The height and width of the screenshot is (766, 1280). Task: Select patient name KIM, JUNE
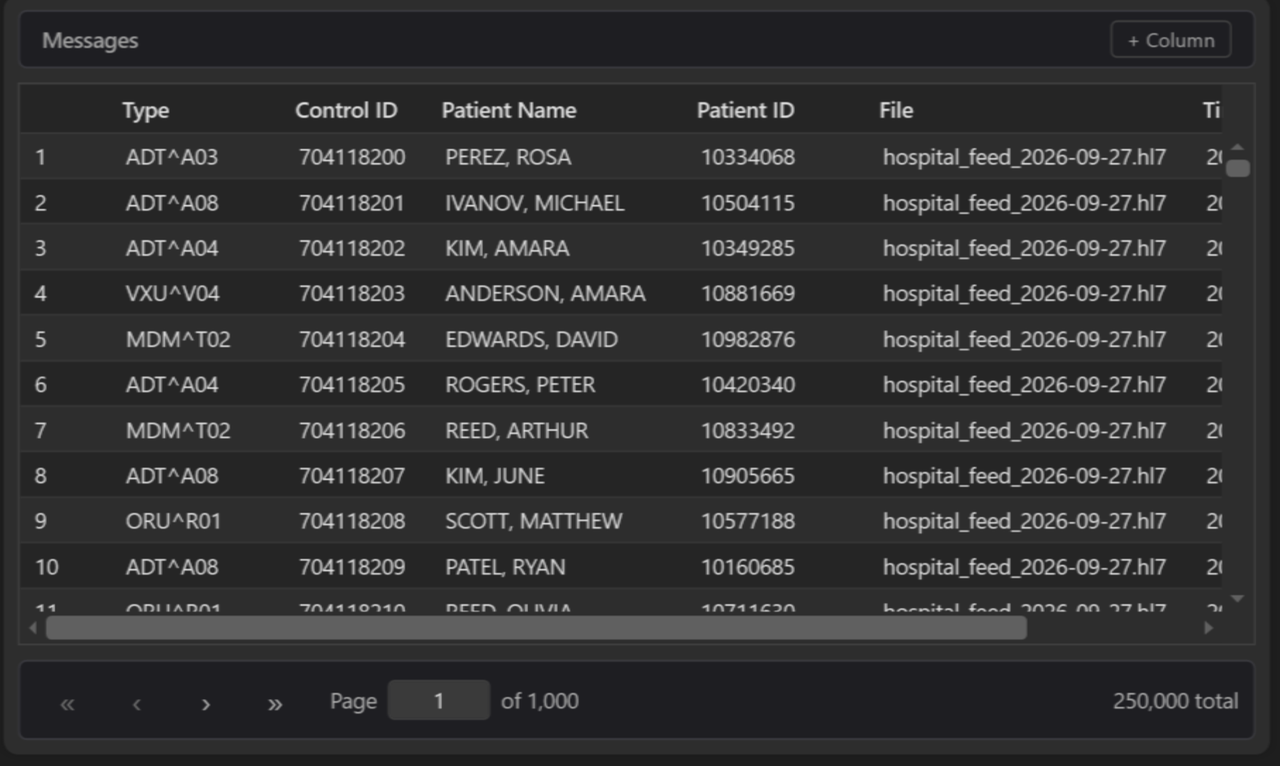pos(495,476)
